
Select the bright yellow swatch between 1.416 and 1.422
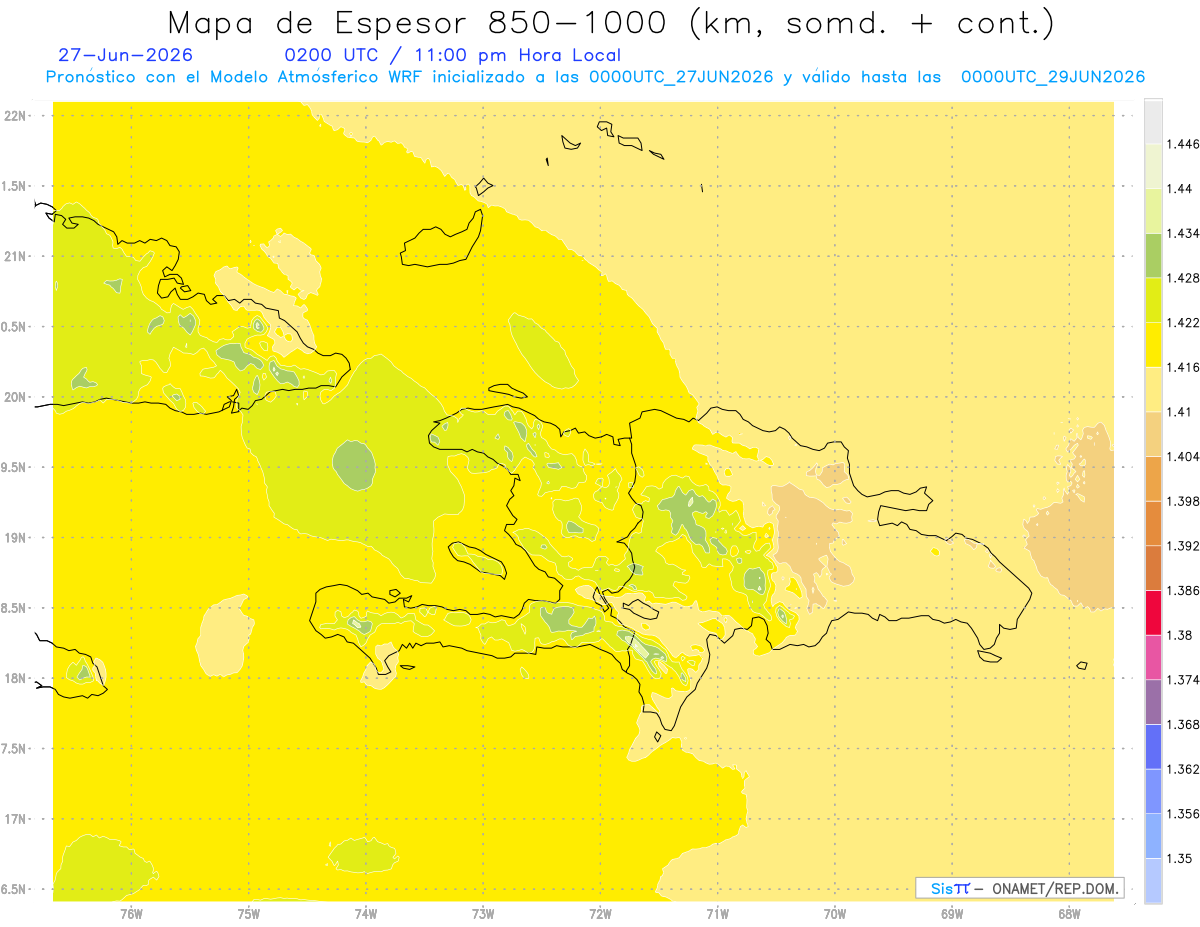pyautogui.click(x=1153, y=344)
